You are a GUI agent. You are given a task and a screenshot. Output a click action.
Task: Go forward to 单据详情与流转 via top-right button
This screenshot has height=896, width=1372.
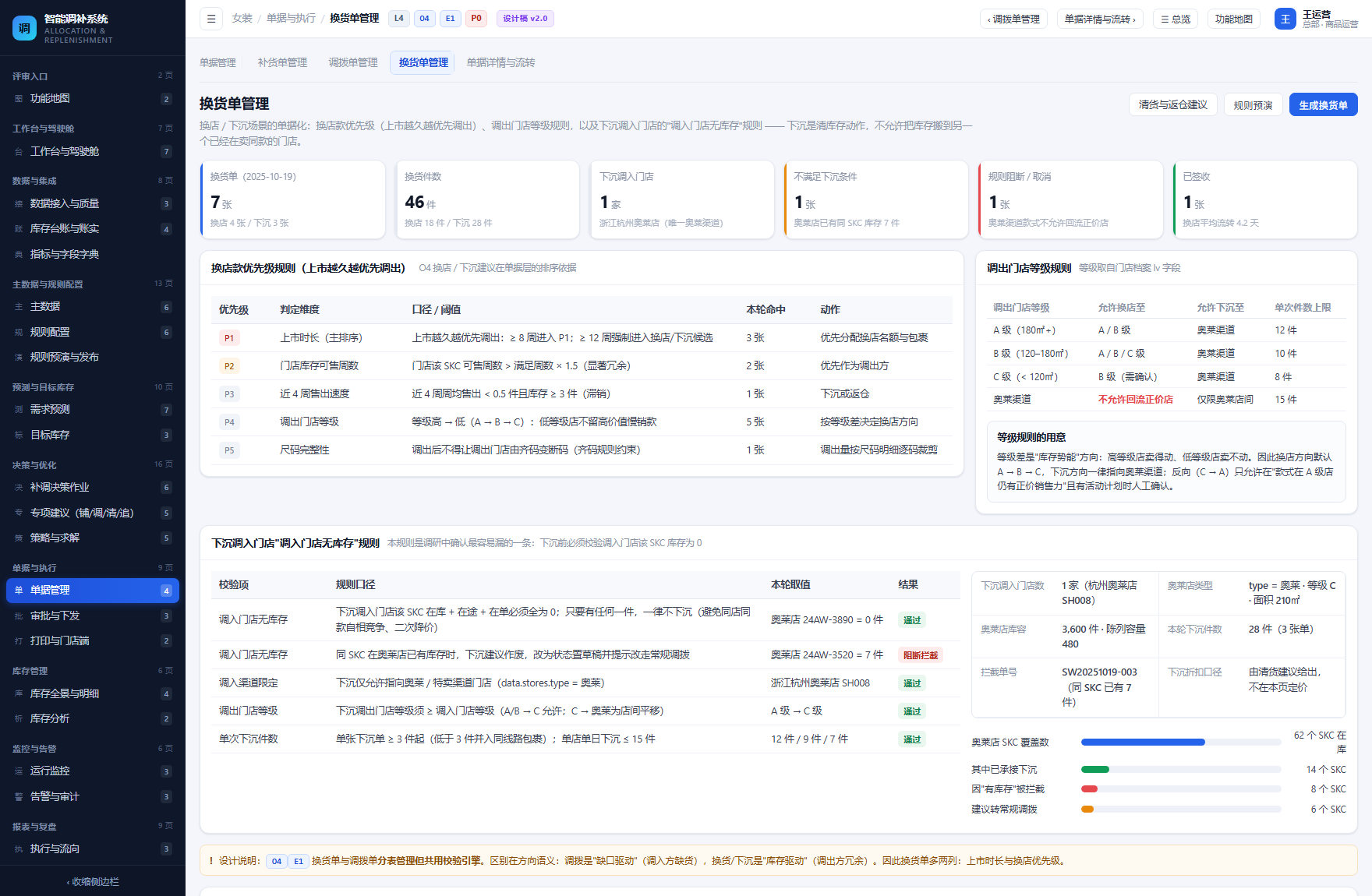[x=1100, y=19]
